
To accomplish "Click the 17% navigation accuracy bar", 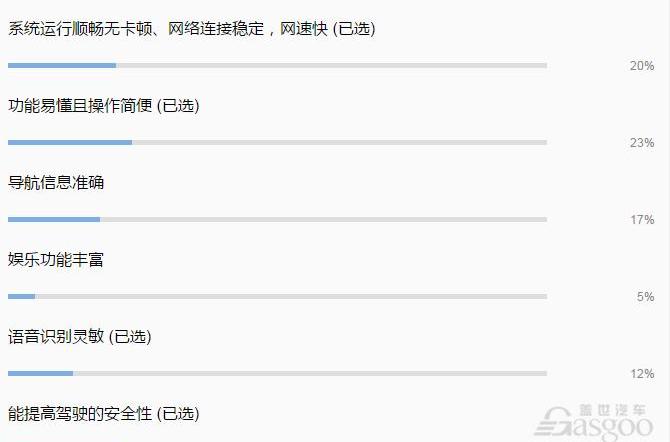I will coord(277,219).
